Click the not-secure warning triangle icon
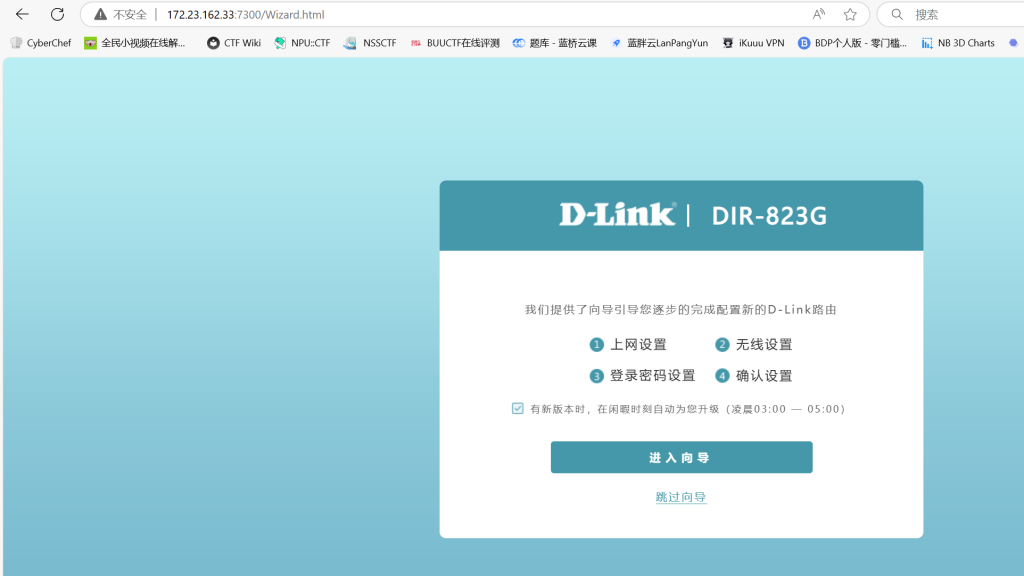Viewport: 1024px width, 576px height. pyautogui.click(x=100, y=15)
